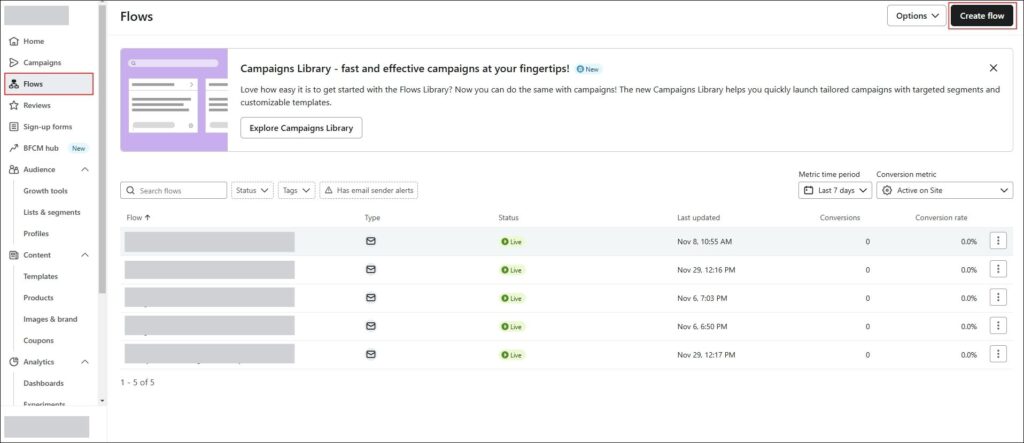Screen dimensions: 1024x443
Task: Click the sort arrow beside Flow header
Action: [x=148, y=218]
